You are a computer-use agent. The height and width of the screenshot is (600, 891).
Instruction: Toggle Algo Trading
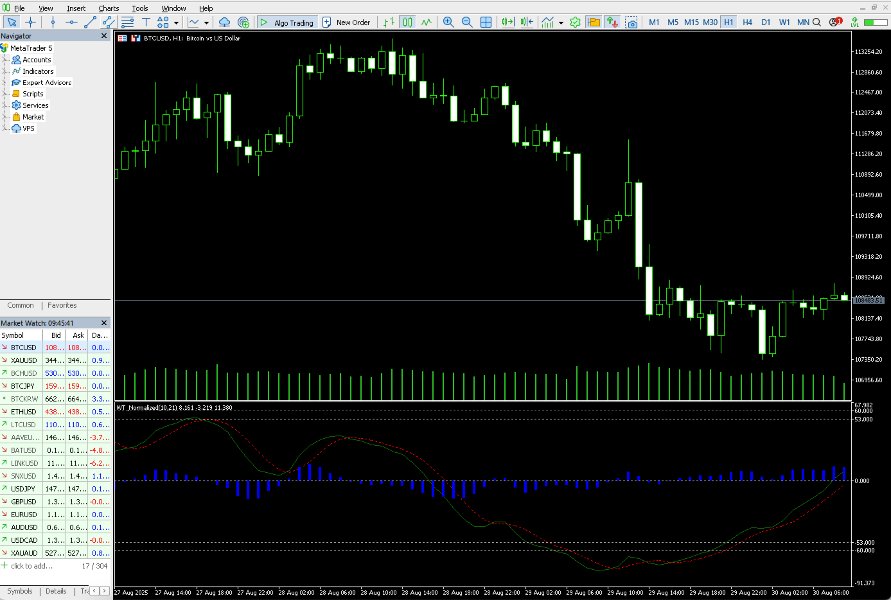pyautogui.click(x=287, y=22)
